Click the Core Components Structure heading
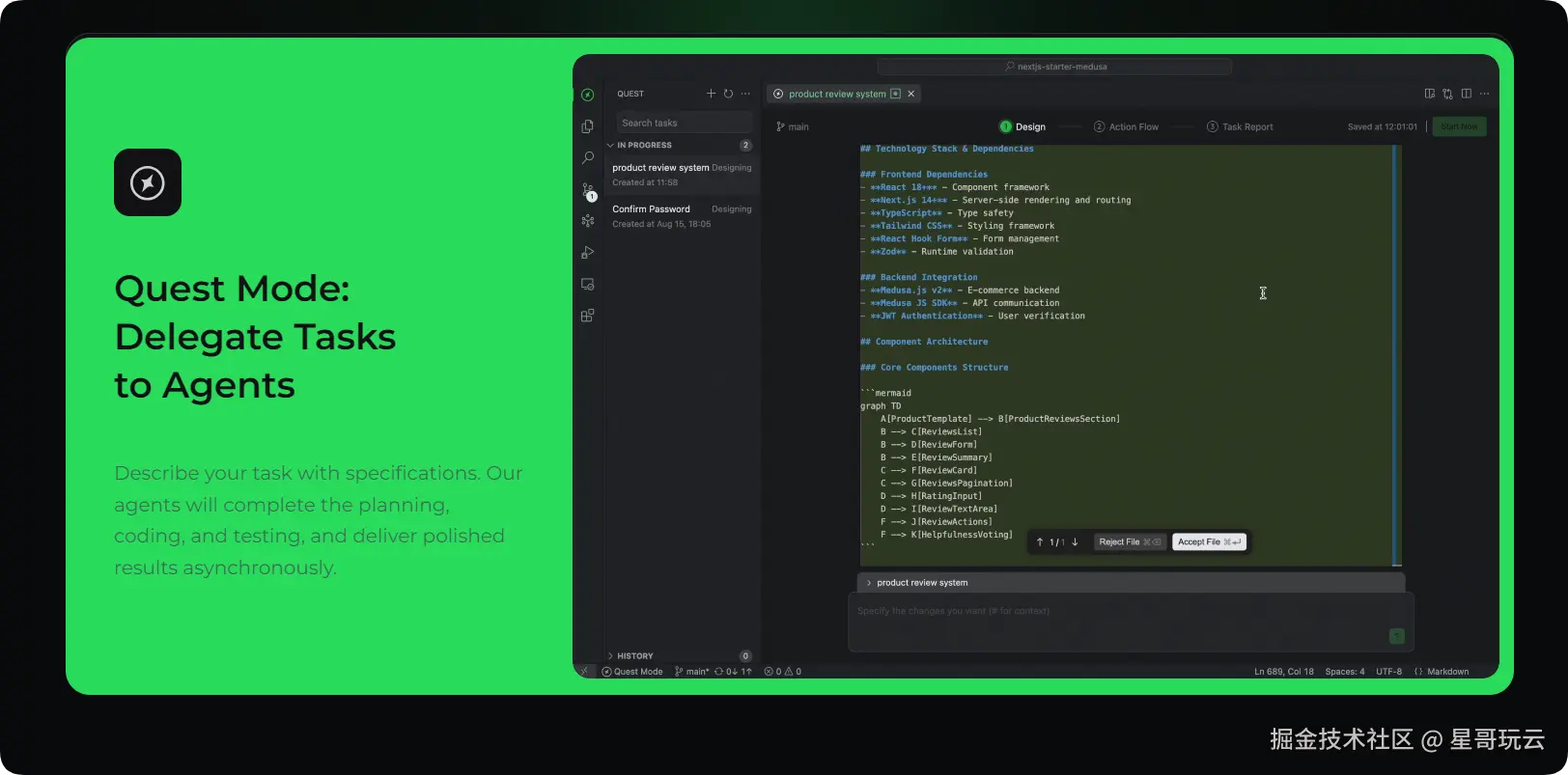This screenshot has width=1568, height=775. tap(934, 368)
